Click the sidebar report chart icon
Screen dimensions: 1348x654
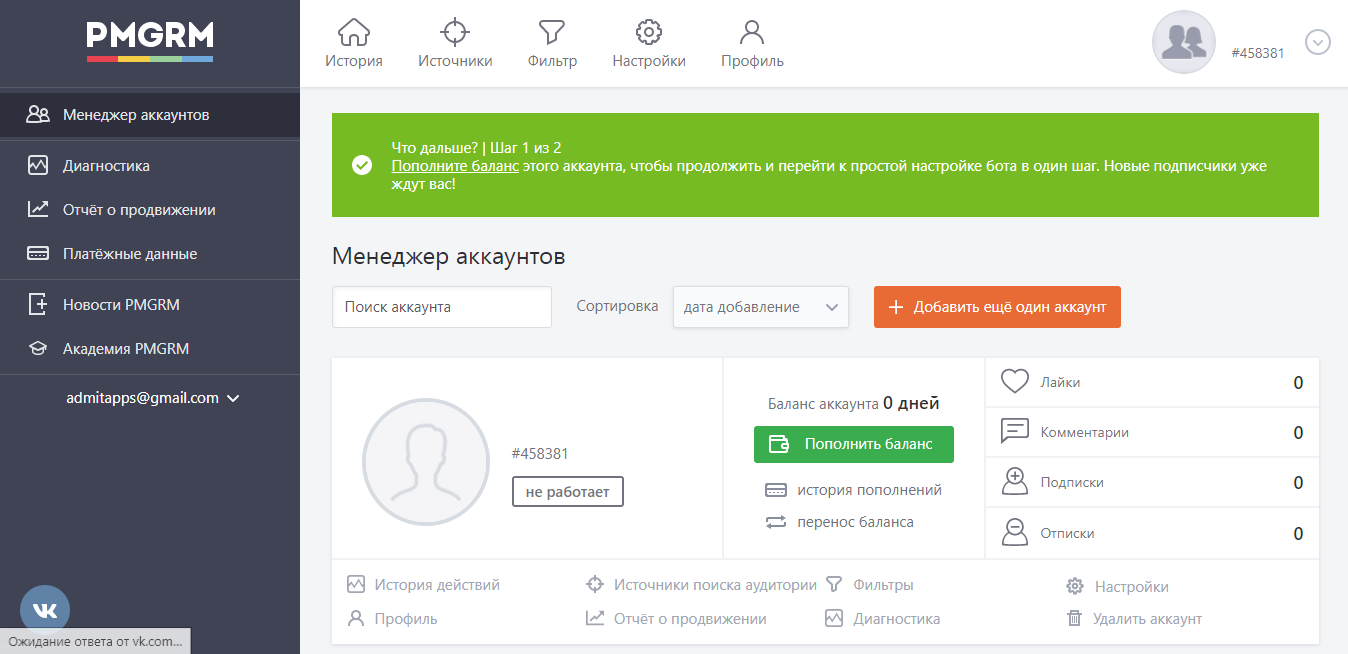point(38,209)
